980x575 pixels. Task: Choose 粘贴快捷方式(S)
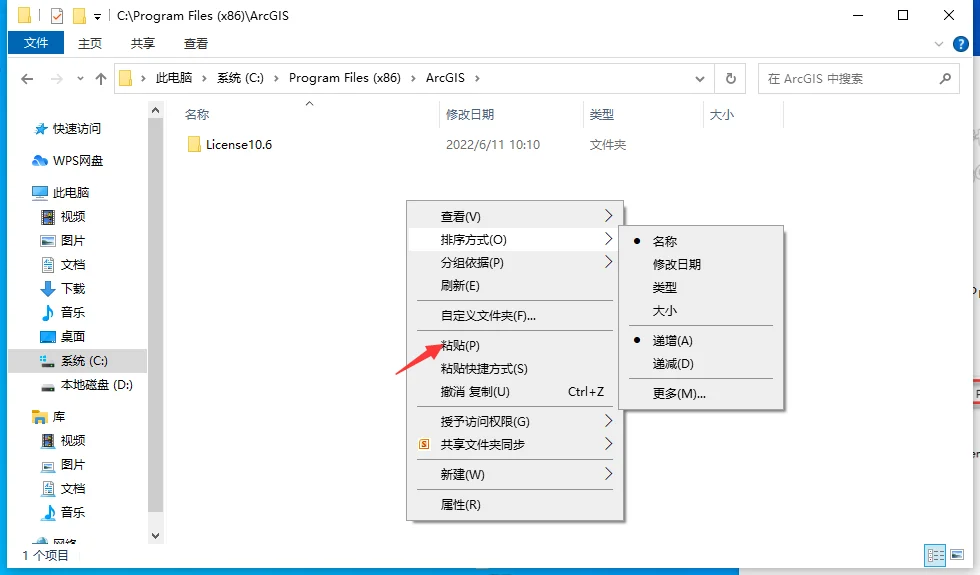(x=516, y=369)
